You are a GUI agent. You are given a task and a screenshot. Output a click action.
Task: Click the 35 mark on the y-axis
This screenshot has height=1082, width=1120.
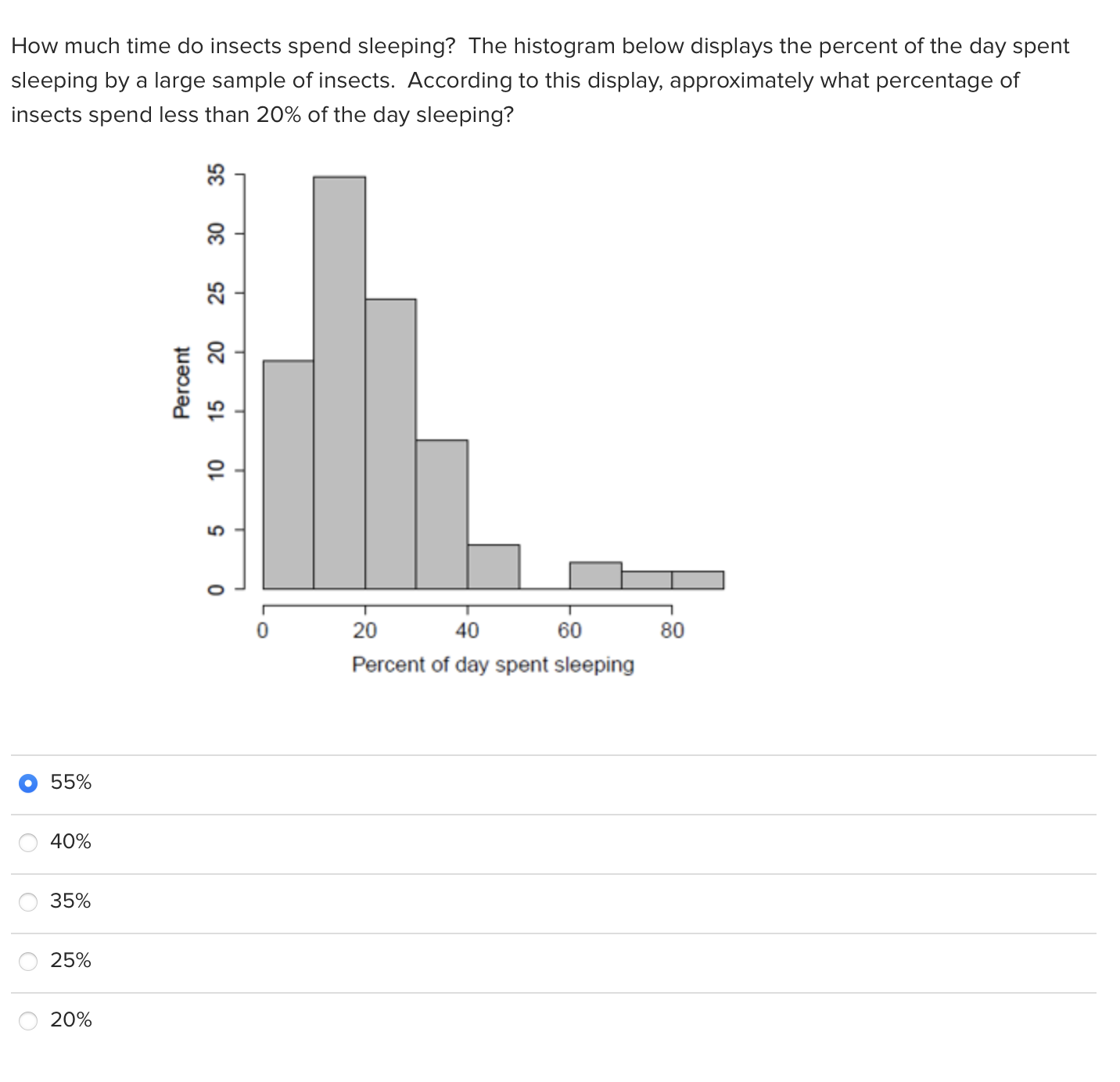click(216, 174)
